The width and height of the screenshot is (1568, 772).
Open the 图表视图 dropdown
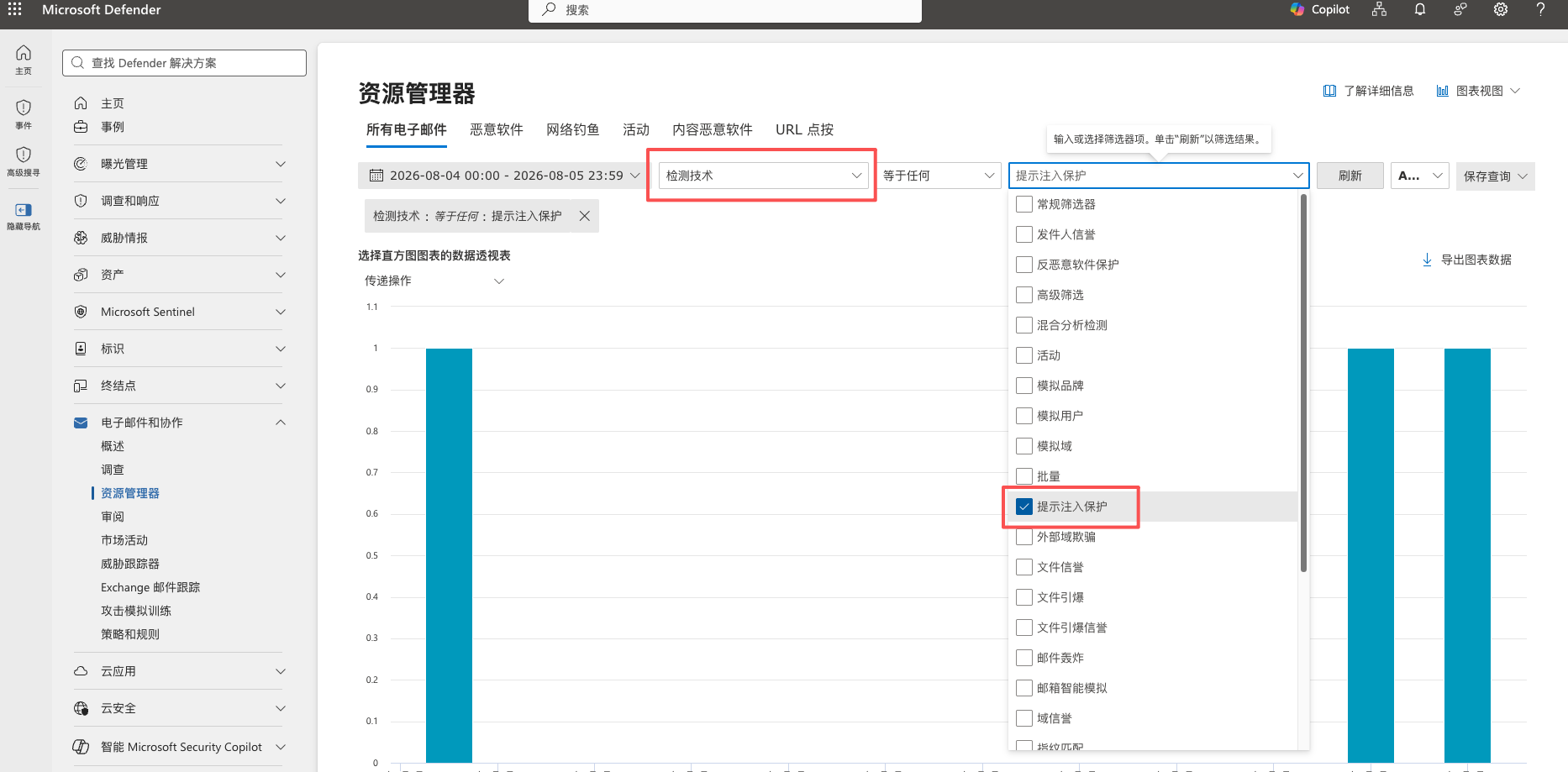[1479, 91]
